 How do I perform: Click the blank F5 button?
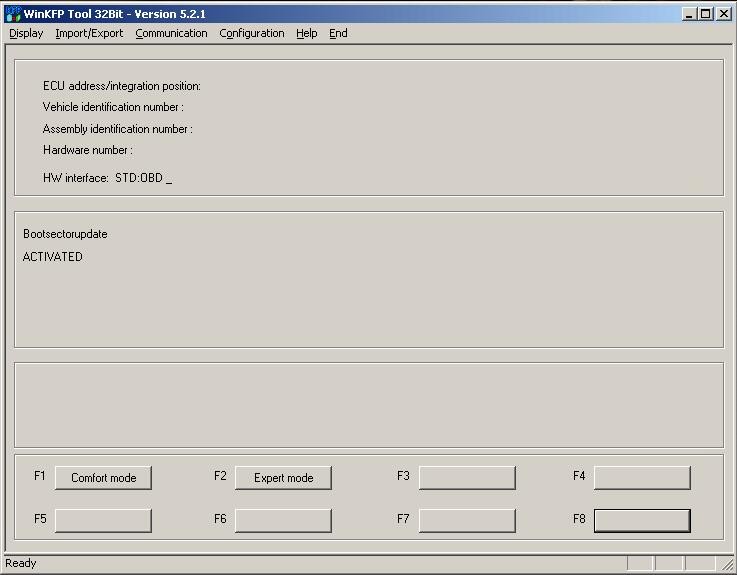click(x=103, y=520)
